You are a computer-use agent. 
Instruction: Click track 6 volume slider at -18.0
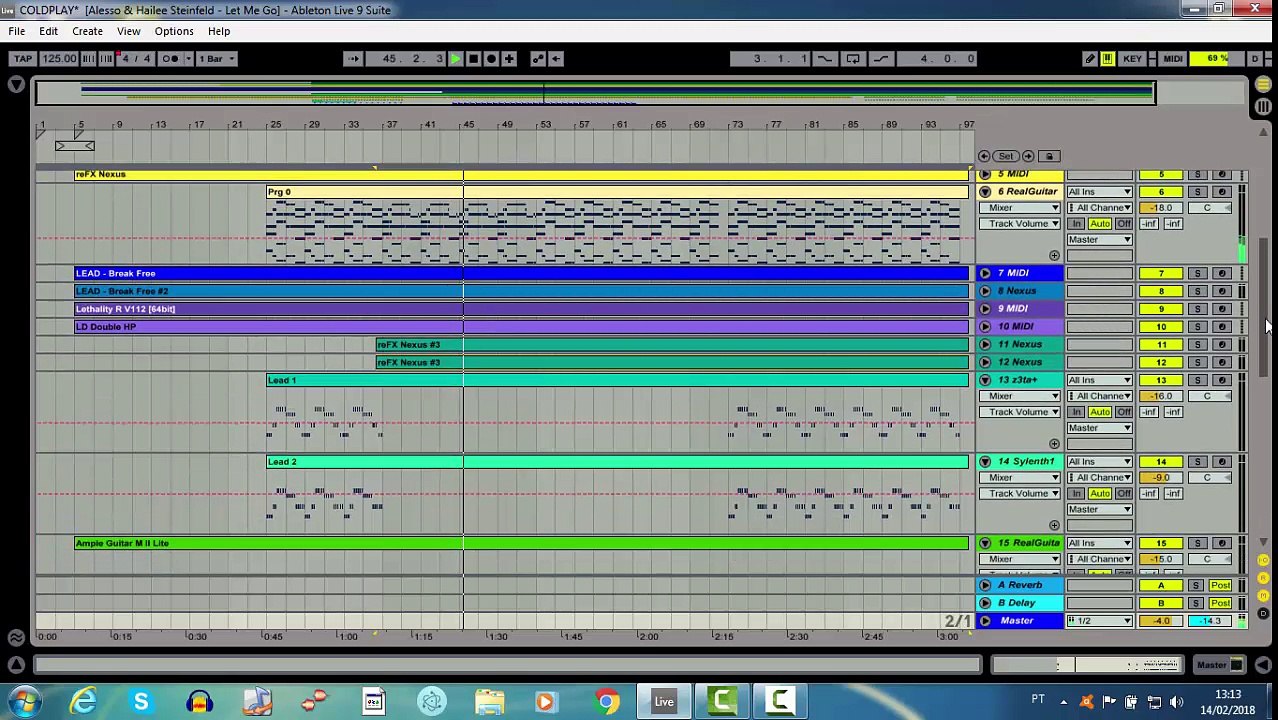tap(1161, 208)
